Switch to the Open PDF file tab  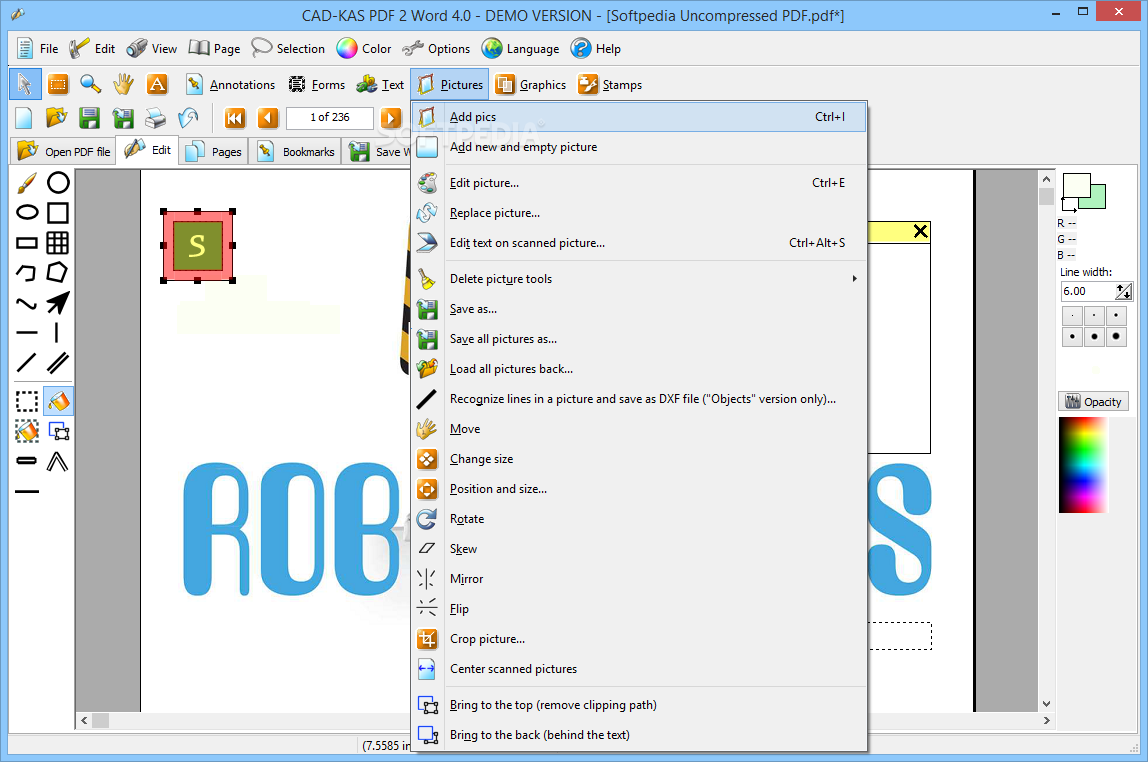(x=64, y=152)
